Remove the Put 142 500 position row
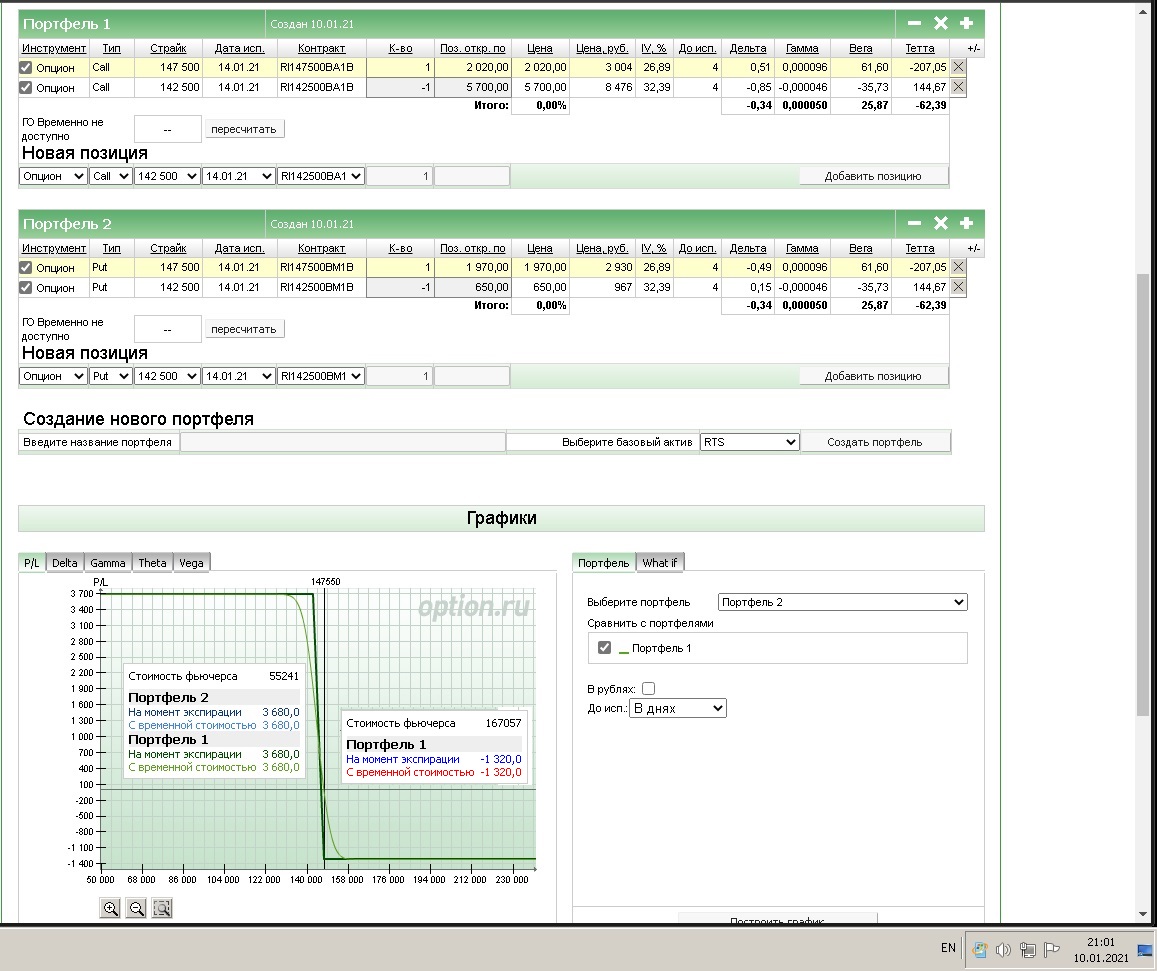The height and width of the screenshot is (971, 1157). point(958,287)
